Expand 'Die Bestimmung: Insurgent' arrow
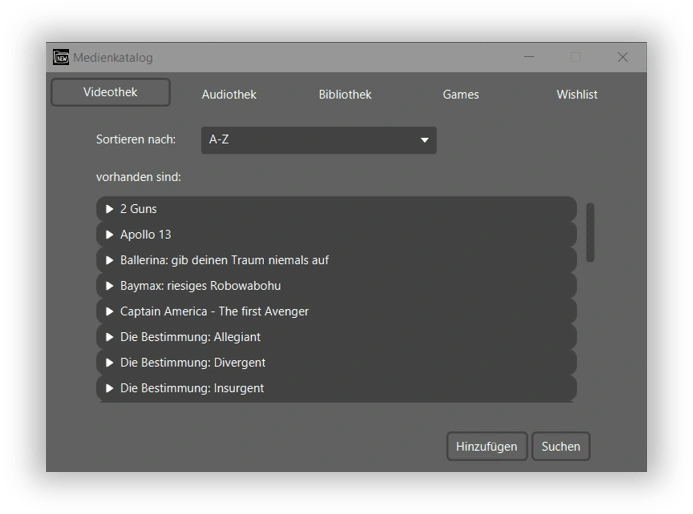Viewport: 693px width, 514px height. [109, 388]
